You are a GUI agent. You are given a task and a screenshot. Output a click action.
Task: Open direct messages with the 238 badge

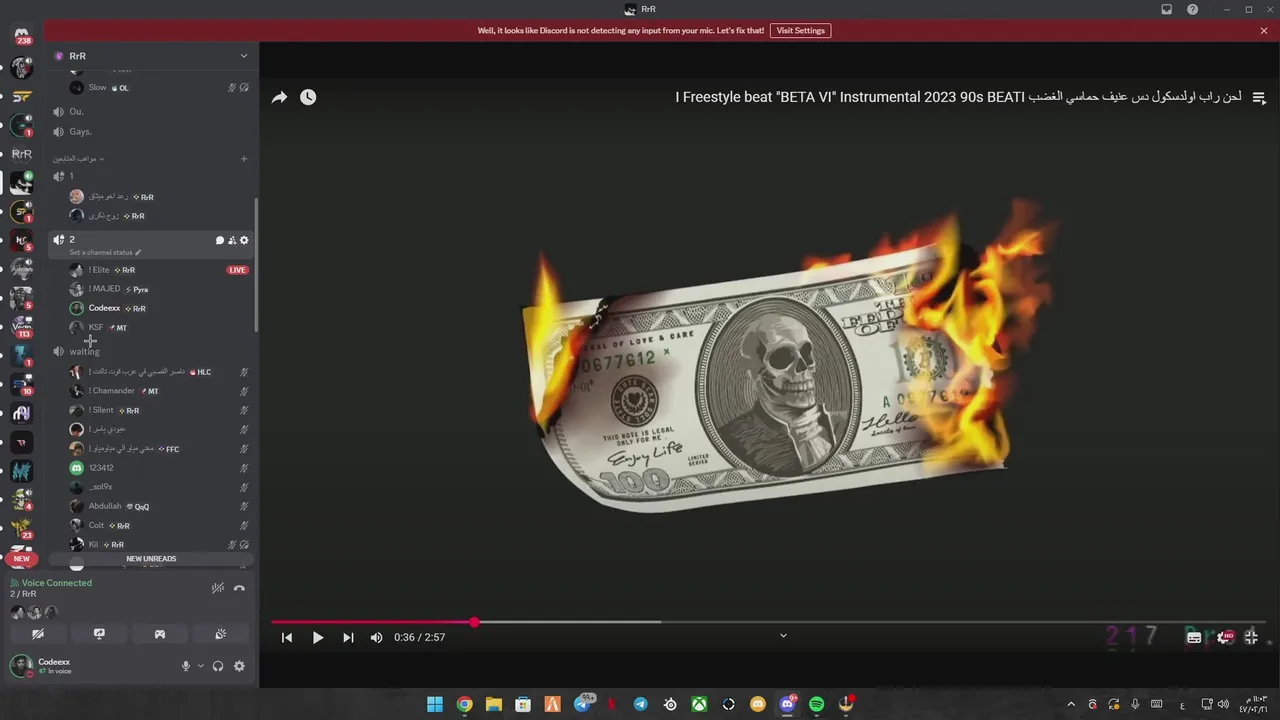[22, 37]
